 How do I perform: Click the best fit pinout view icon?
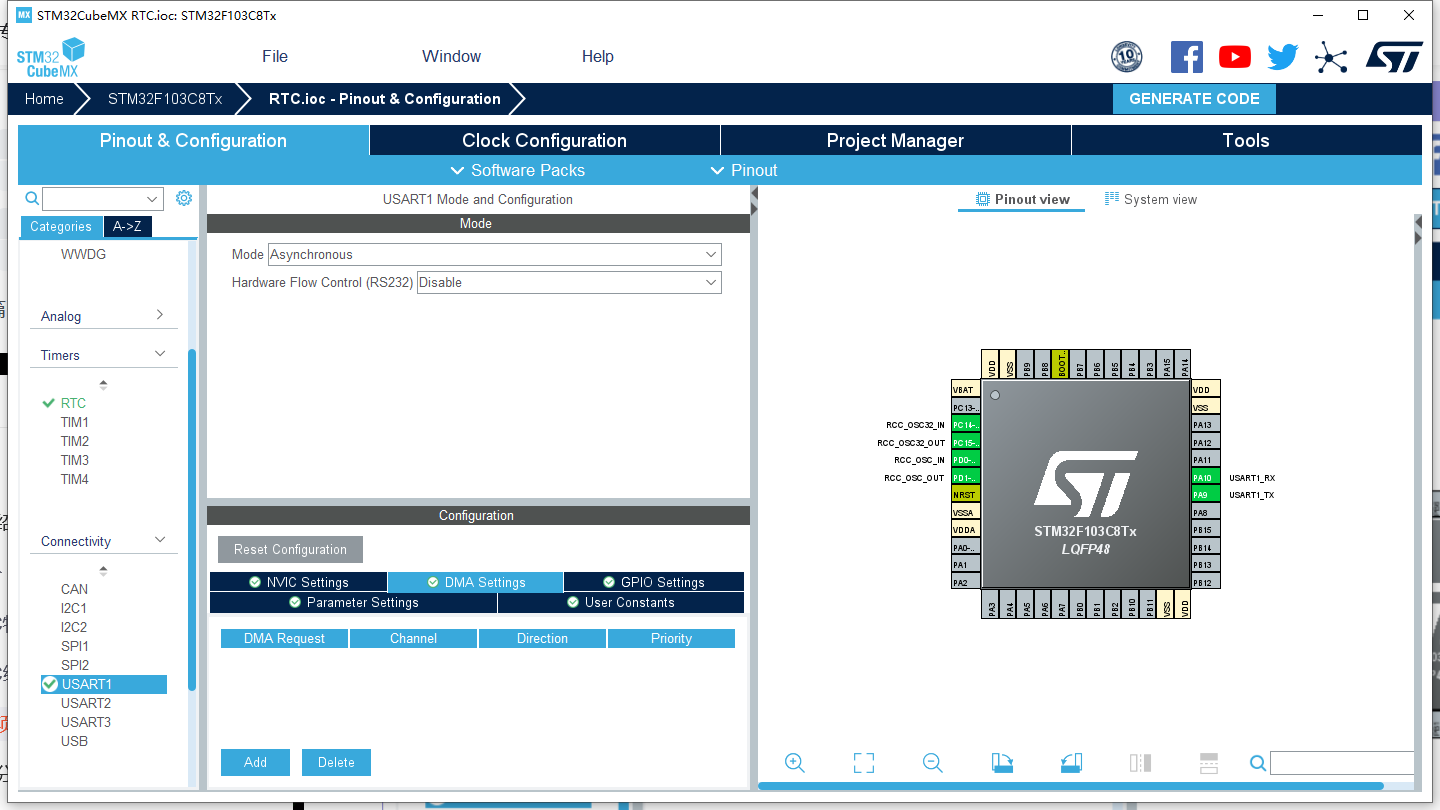coord(863,762)
